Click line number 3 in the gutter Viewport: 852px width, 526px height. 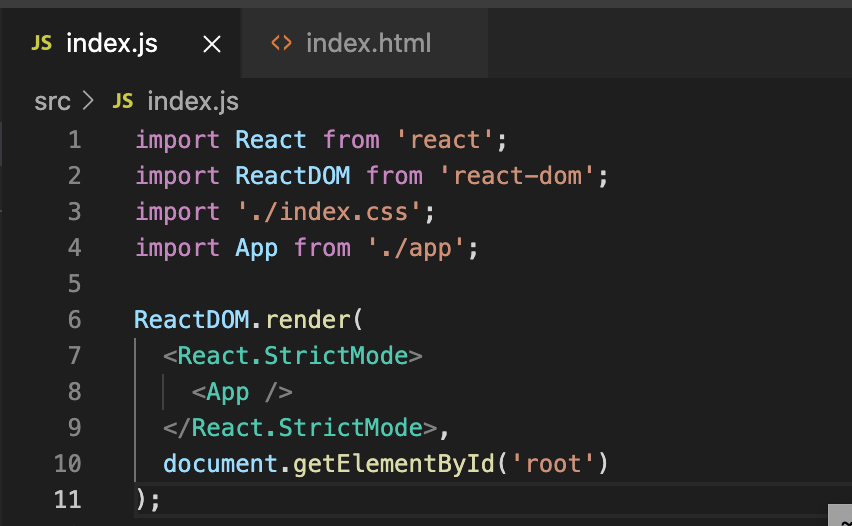pyautogui.click(x=75, y=212)
